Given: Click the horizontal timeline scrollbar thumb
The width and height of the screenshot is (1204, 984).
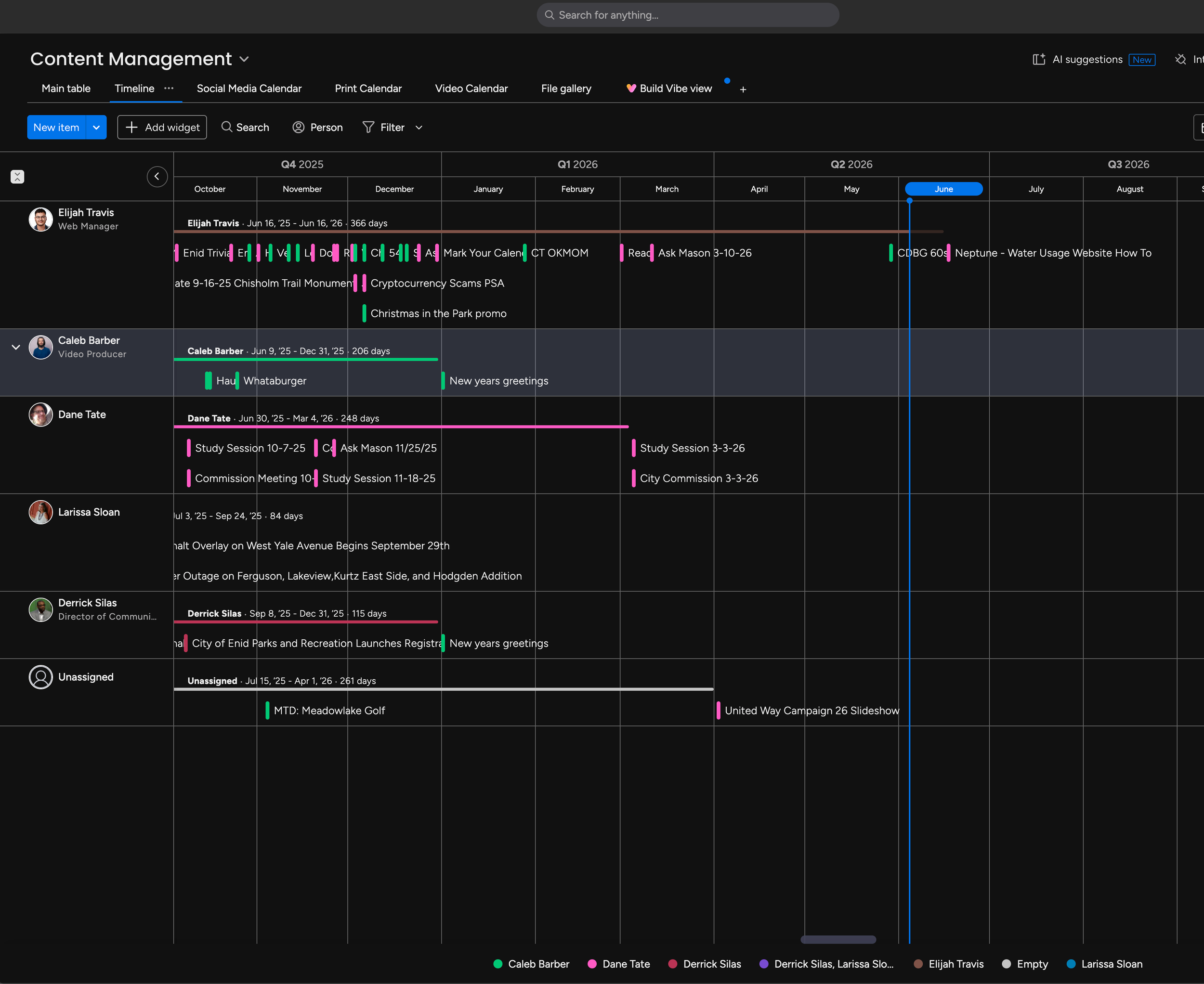Looking at the screenshot, I should coord(838,940).
